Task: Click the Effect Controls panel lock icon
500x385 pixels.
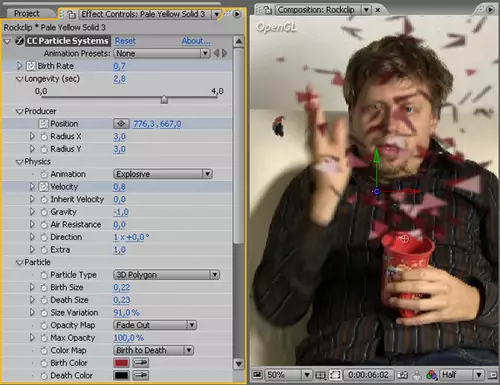Action: pos(71,14)
